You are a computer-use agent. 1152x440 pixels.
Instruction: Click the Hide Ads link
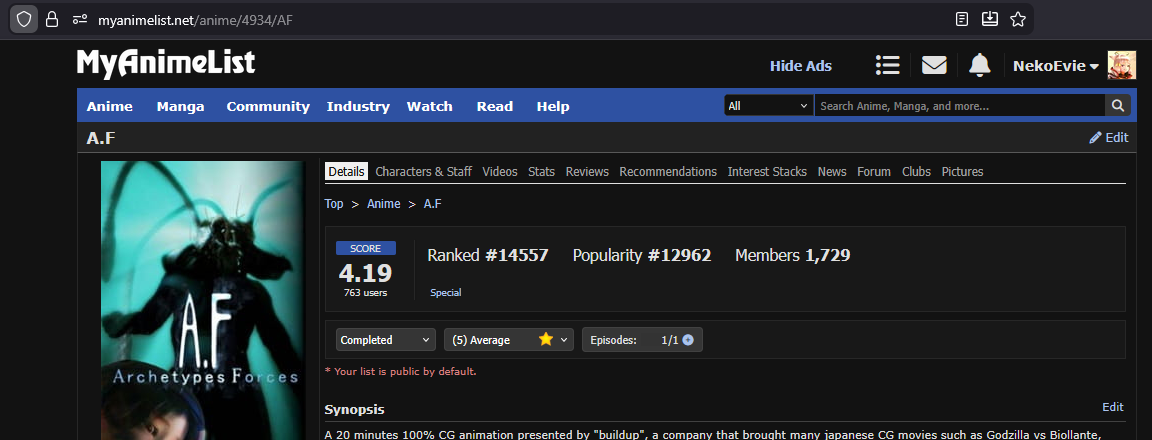(800, 66)
